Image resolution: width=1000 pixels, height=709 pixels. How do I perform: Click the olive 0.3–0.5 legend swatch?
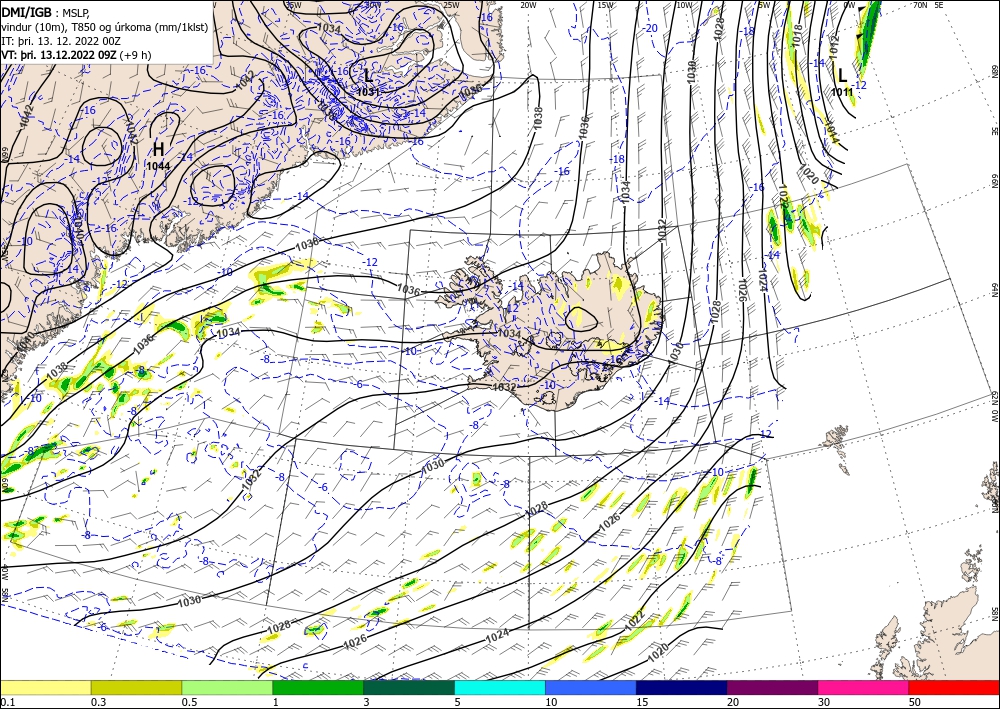(x=136, y=687)
